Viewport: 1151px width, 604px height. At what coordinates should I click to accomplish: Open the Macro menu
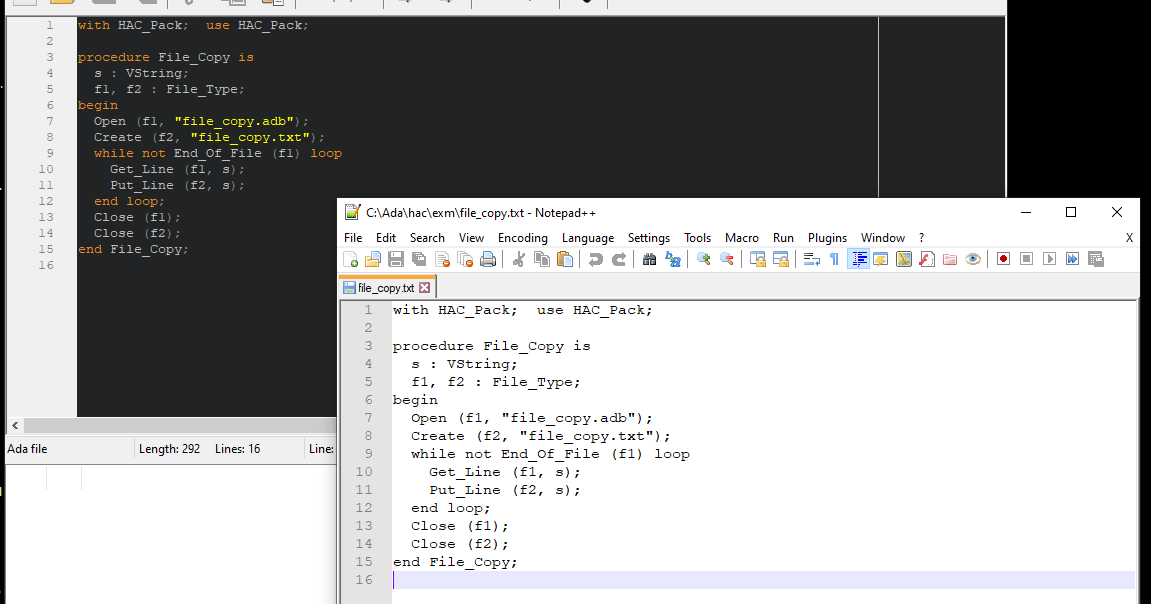point(741,237)
